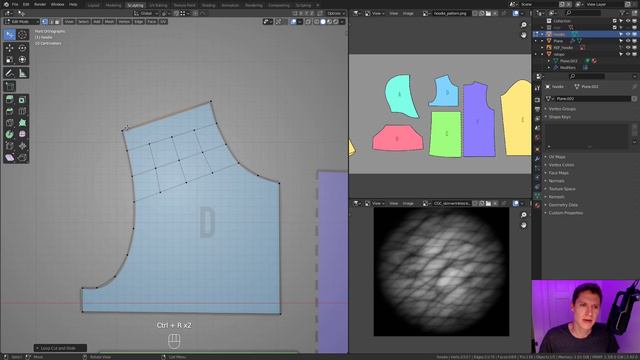Open Tool properties tab icon
The width and height of the screenshot is (640, 360).
pyautogui.click(x=537, y=88)
